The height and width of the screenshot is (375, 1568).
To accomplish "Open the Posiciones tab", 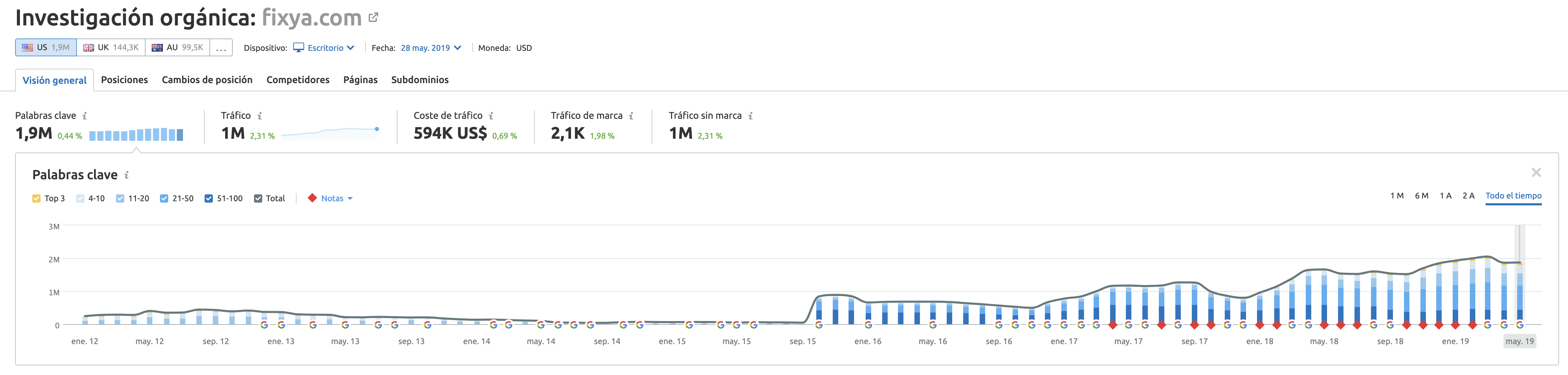I will click(124, 80).
